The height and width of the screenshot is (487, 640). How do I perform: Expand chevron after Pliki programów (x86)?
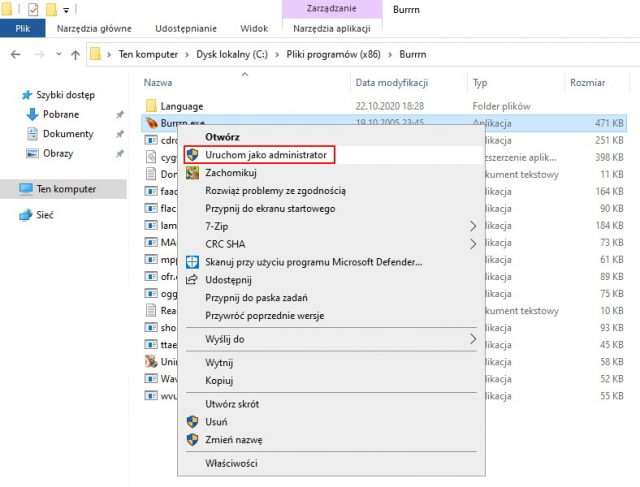coord(390,55)
